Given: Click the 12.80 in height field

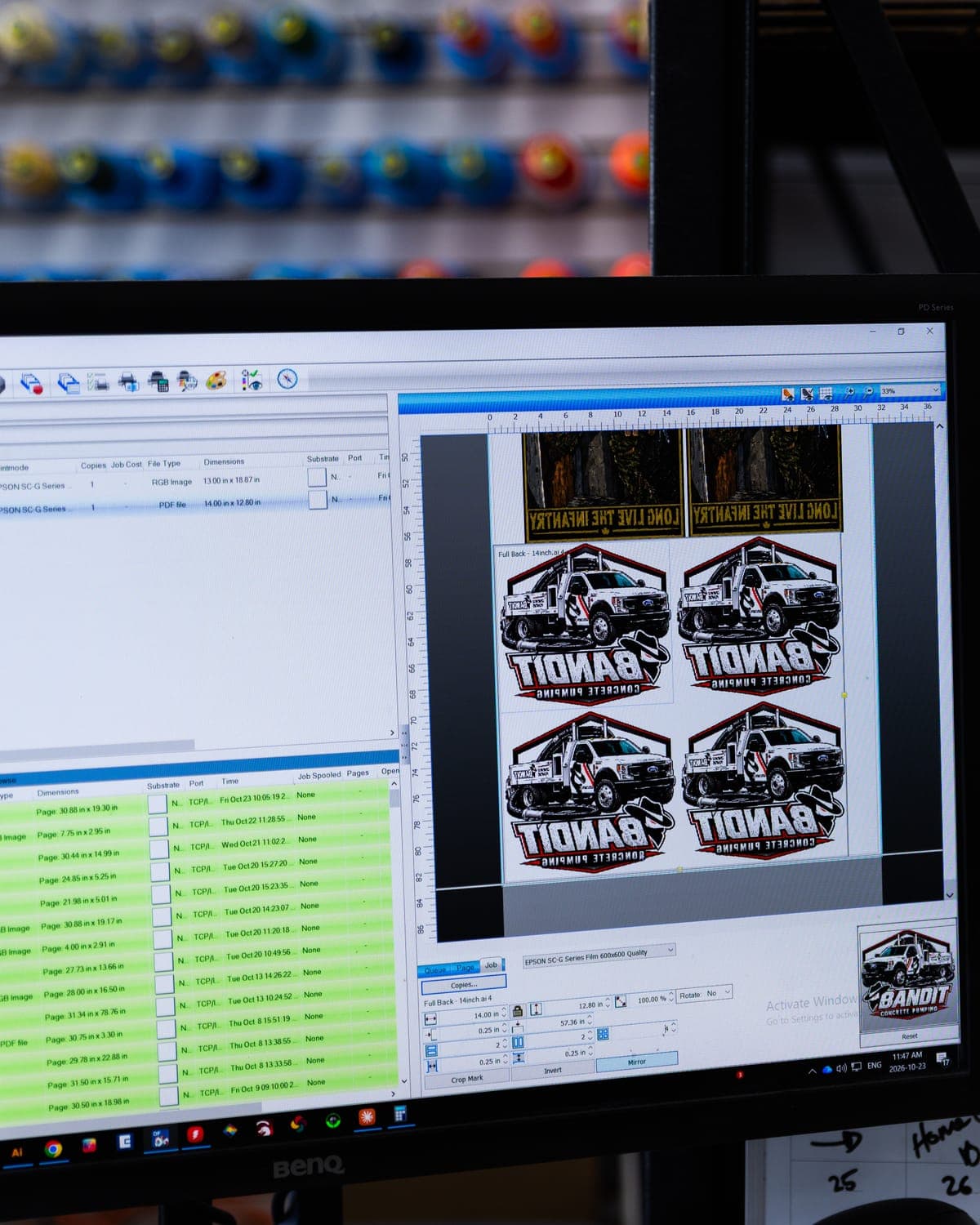Looking at the screenshot, I should pos(577,1005).
